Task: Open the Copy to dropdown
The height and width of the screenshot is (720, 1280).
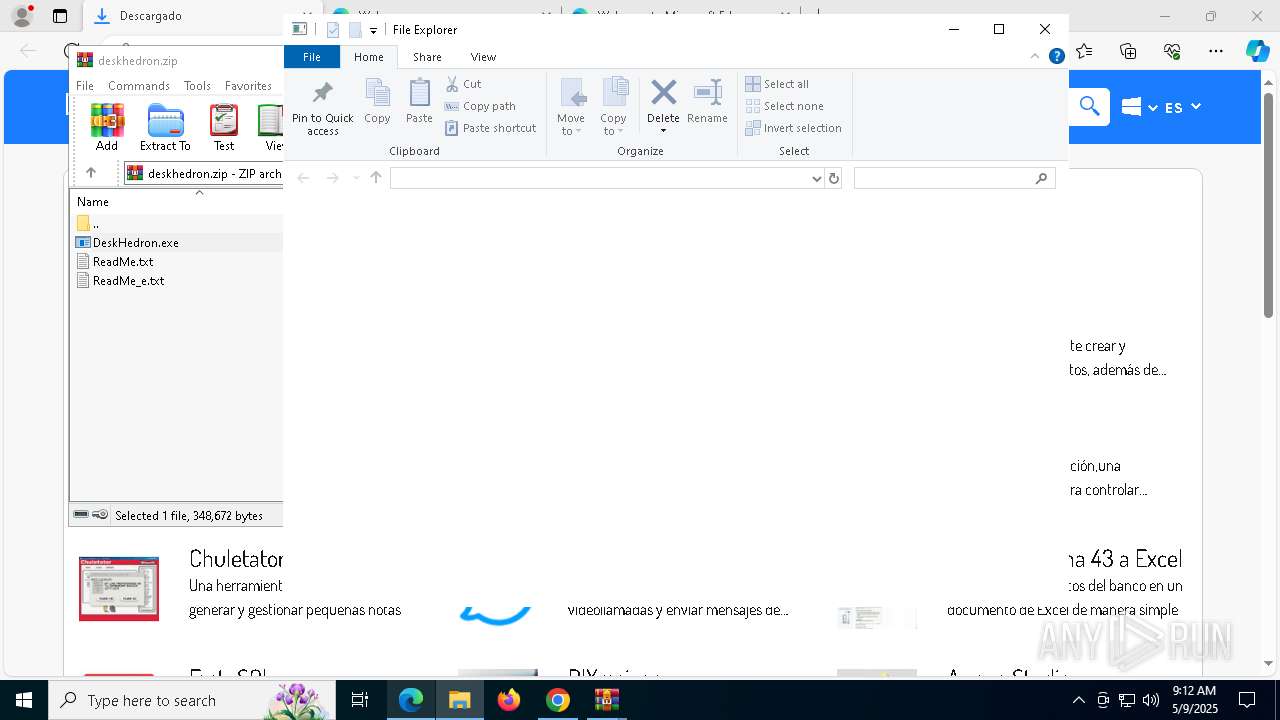Action: [613, 107]
